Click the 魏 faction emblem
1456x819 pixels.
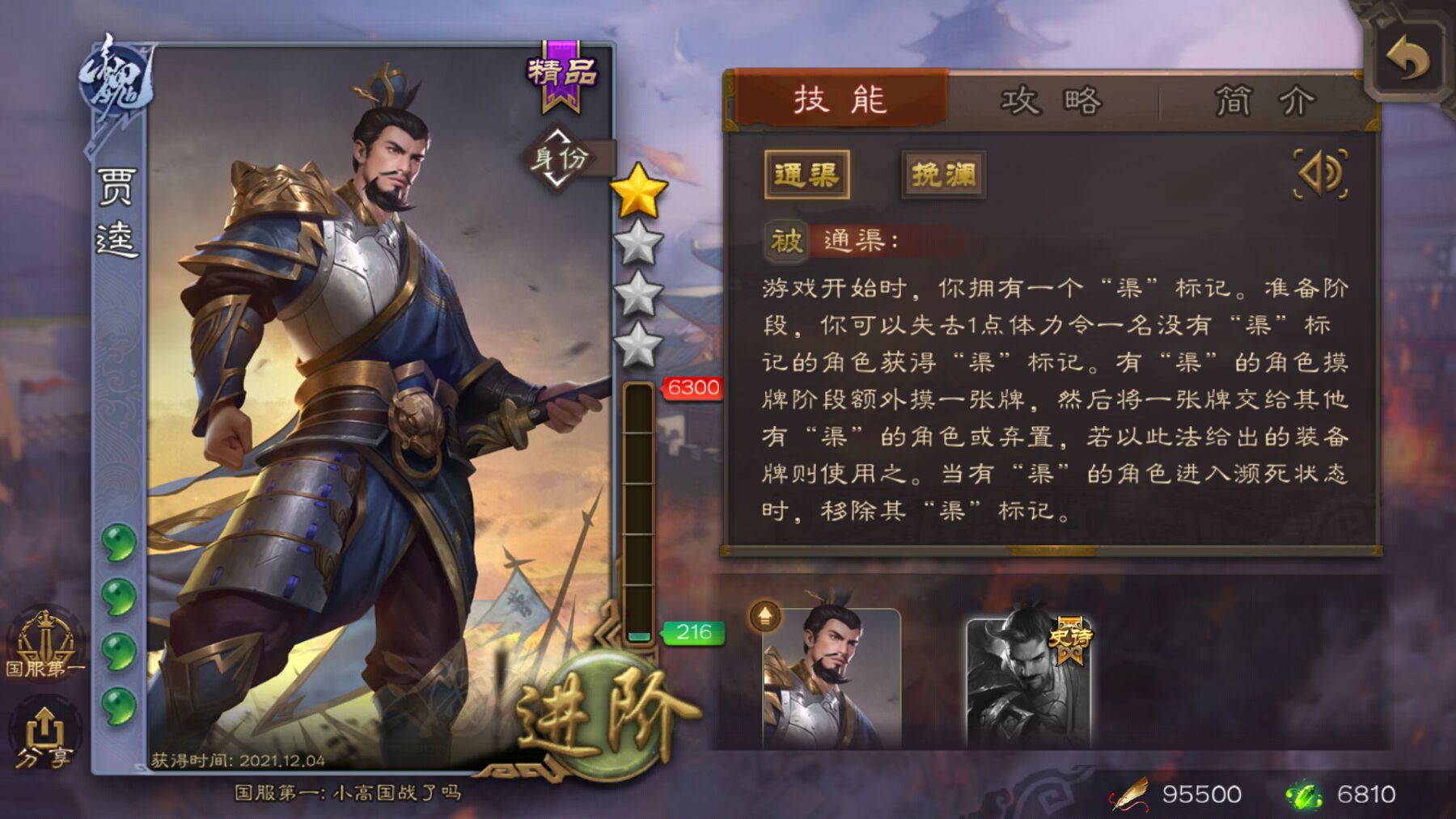point(116,78)
